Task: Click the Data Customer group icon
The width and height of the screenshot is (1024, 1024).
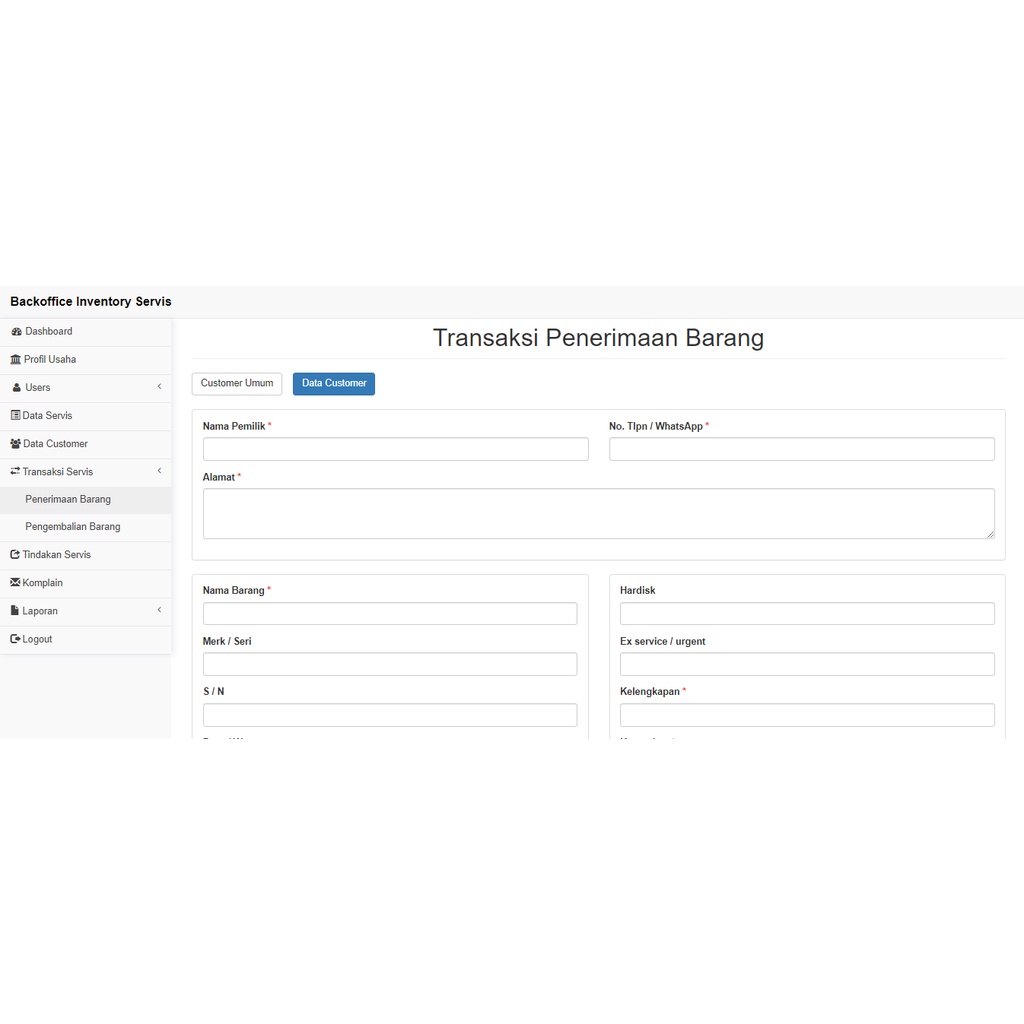Action: point(16,443)
